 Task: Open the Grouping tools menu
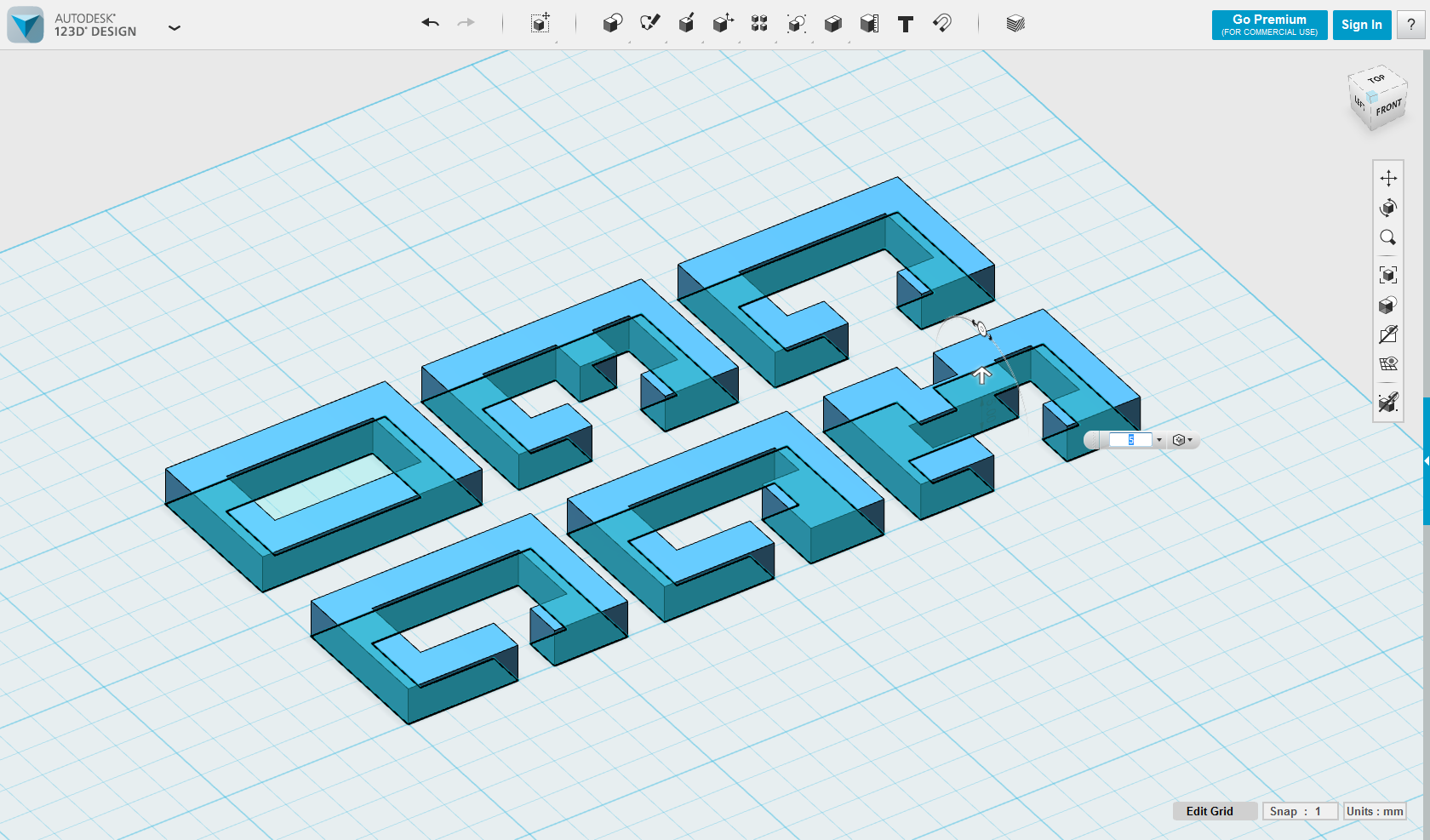(x=796, y=23)
